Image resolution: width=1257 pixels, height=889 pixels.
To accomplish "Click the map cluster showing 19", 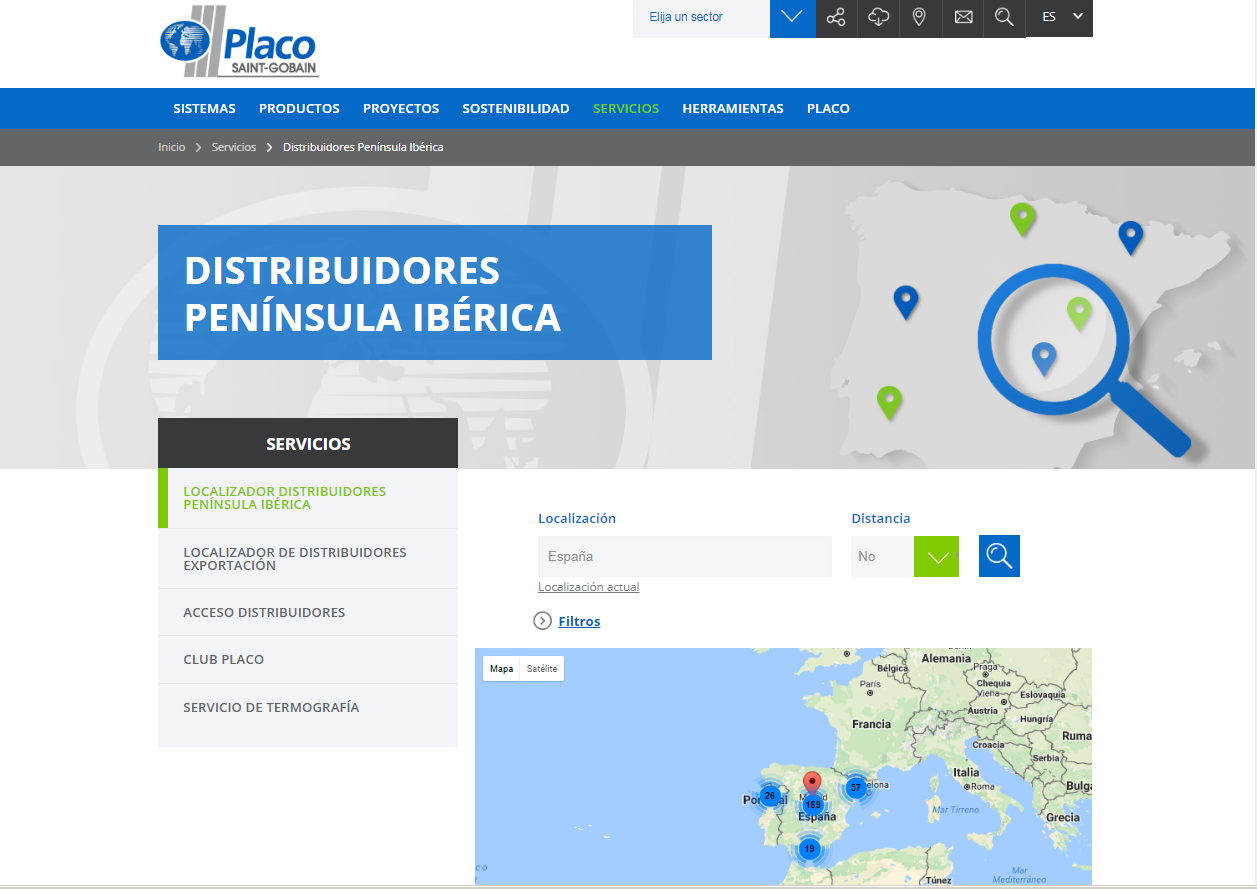I will [x=809, y=849].
